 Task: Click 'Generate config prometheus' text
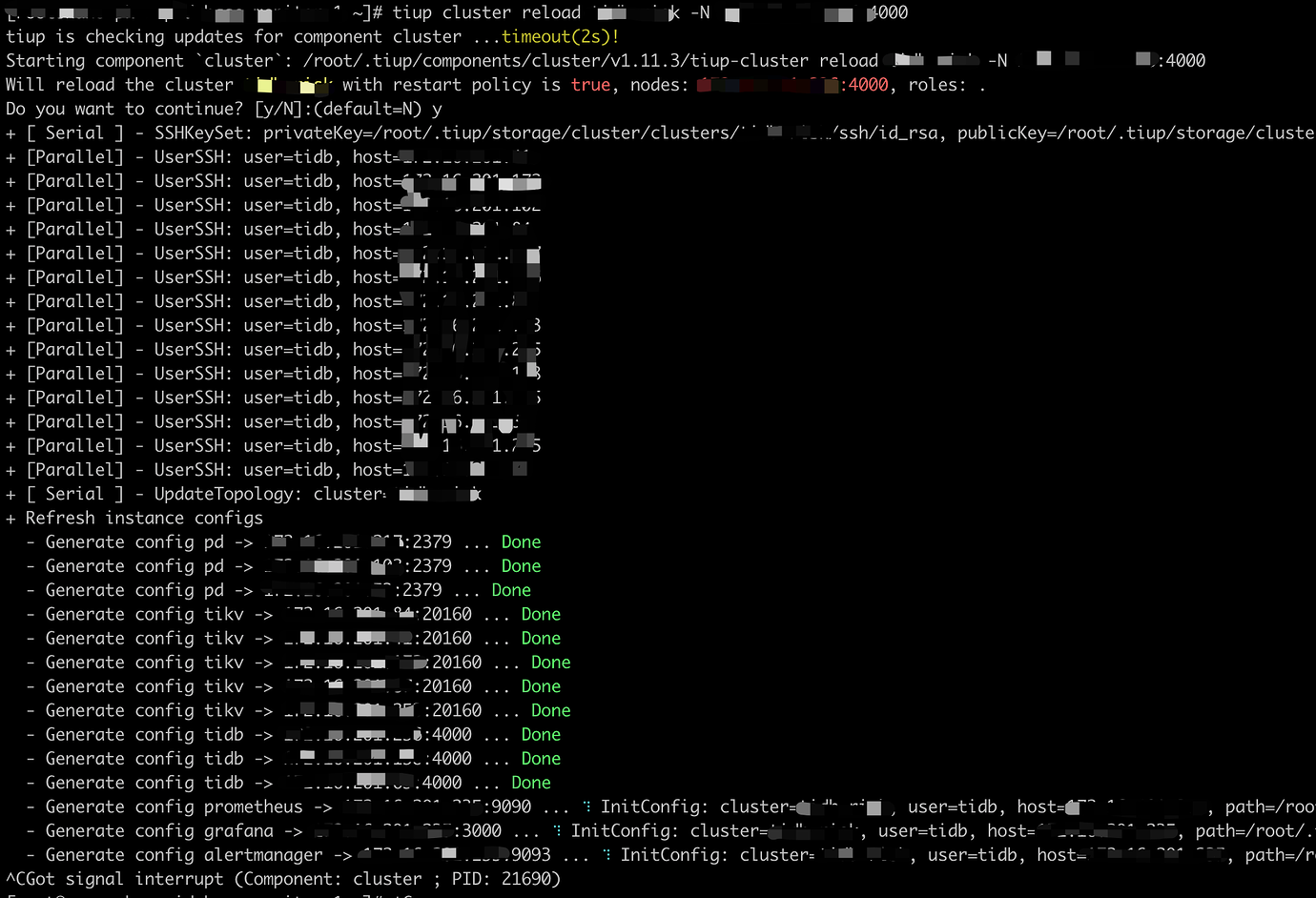174,806
